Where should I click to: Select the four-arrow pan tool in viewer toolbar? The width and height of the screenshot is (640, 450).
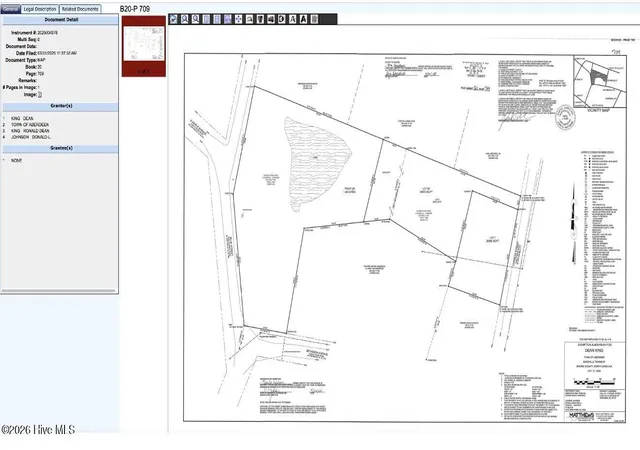238,19
